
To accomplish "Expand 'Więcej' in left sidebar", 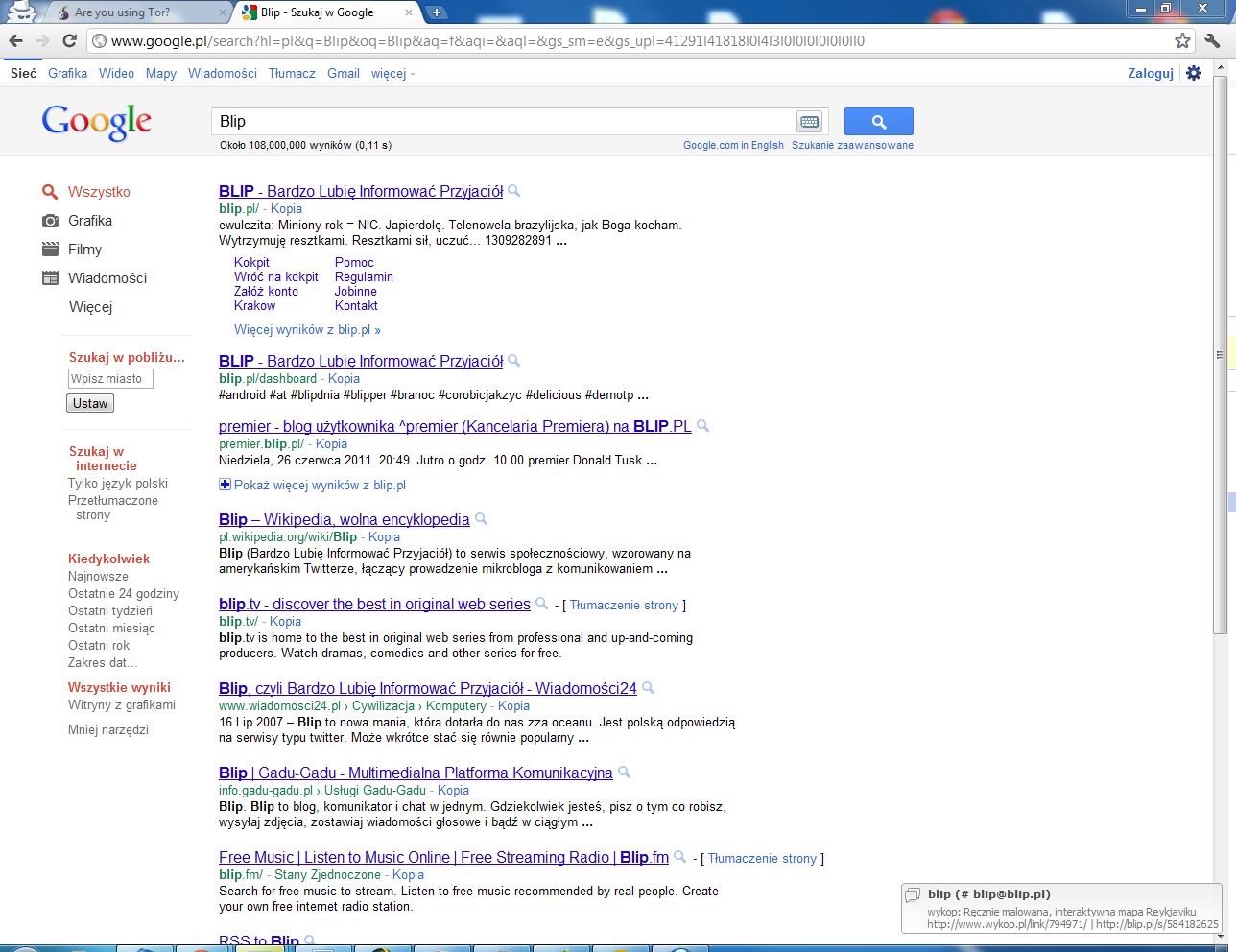I will 91,307.
